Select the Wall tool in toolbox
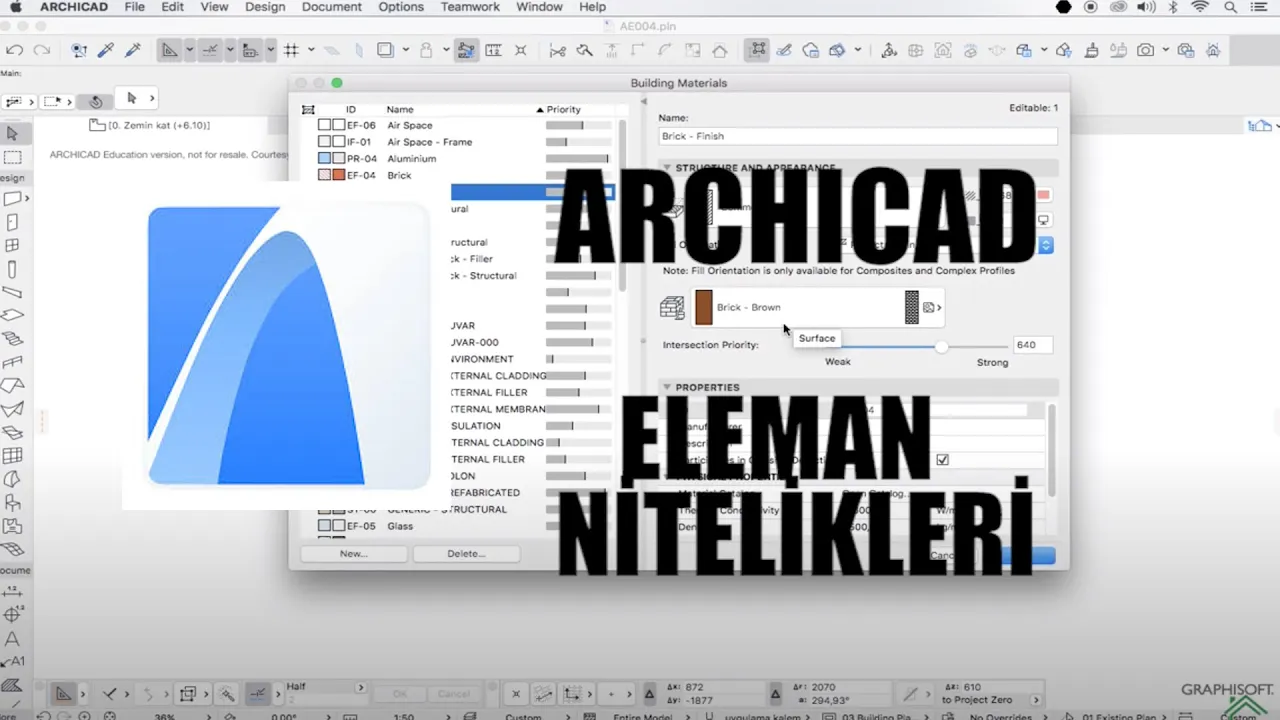Image resolution: width=1280 pixels, height=720 pixels. point(12,199)
